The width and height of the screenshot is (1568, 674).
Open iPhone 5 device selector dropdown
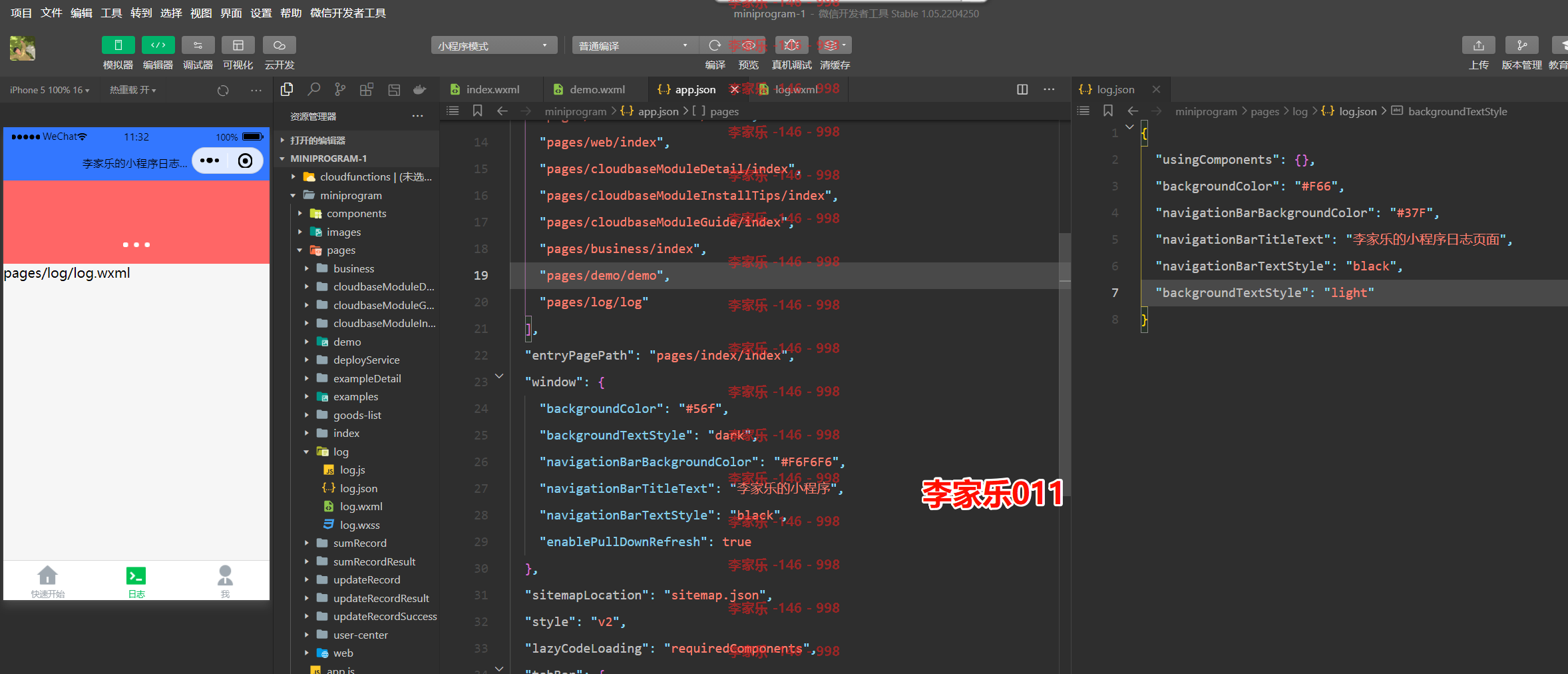pos(49,90)
